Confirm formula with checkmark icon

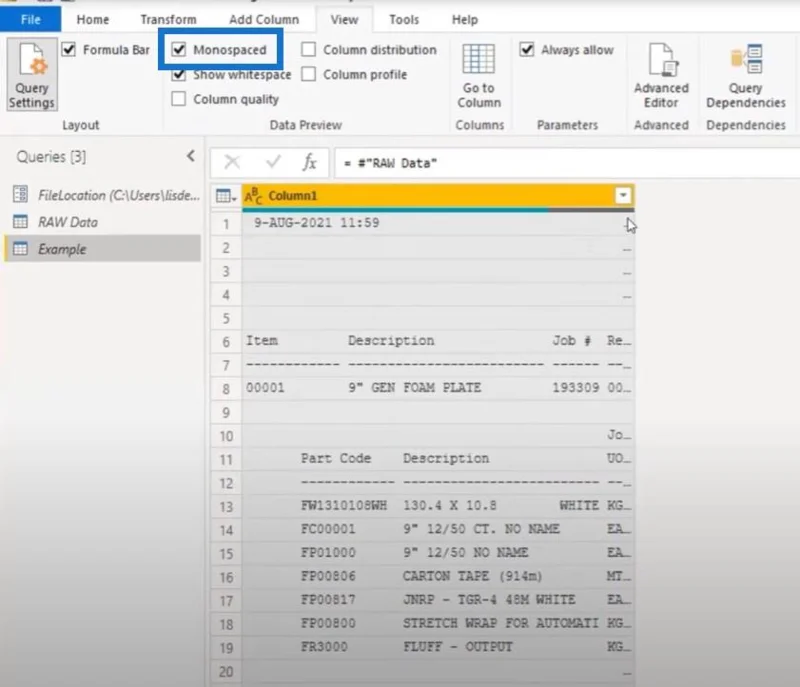click(273, 162)
